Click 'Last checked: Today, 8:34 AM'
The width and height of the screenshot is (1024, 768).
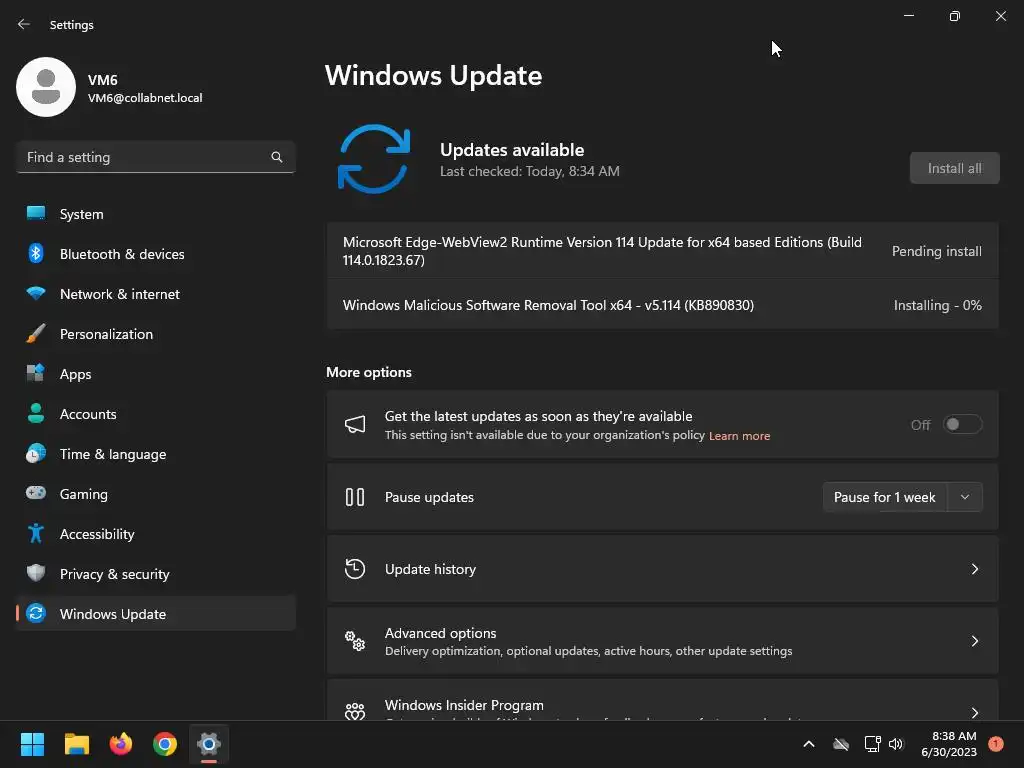click(x=530, y=171)
